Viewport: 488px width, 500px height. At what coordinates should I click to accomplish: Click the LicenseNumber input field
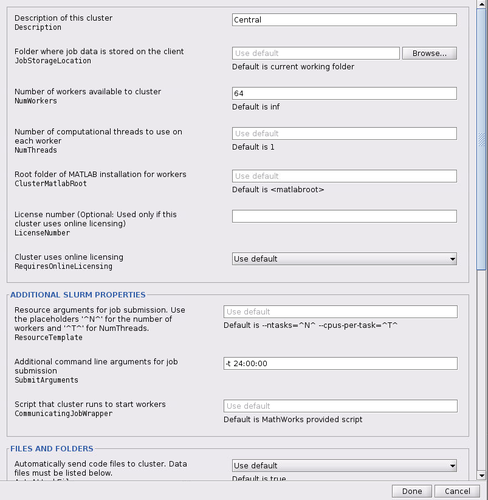coord(344,216)
